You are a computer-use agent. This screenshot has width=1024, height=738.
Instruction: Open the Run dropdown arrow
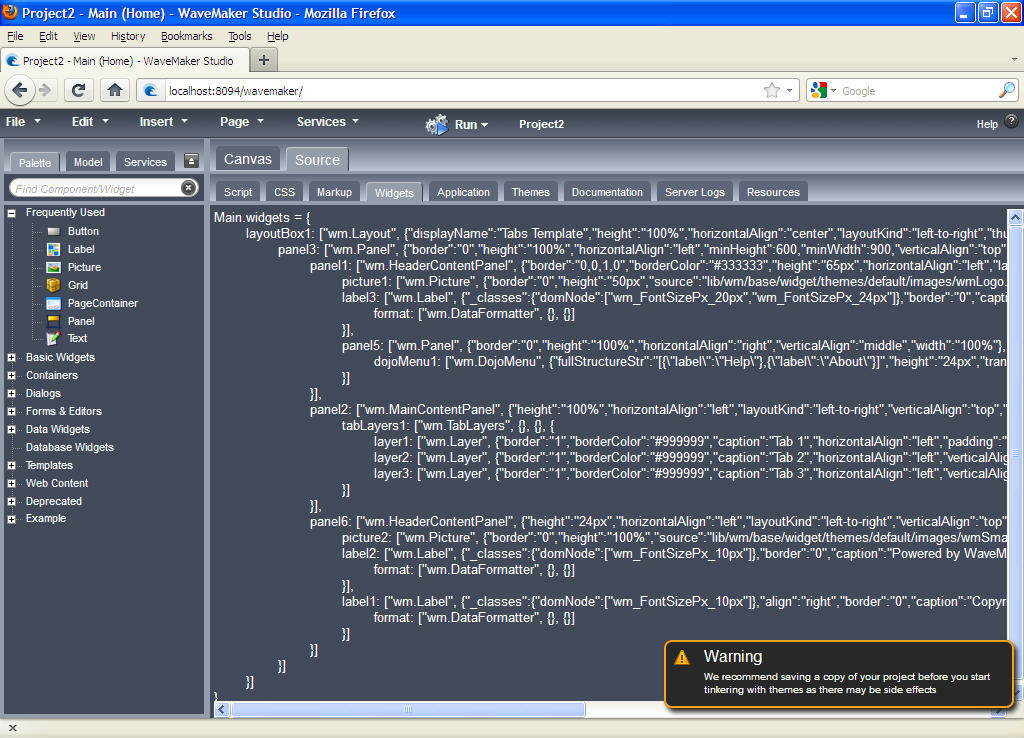pos(485,125)
